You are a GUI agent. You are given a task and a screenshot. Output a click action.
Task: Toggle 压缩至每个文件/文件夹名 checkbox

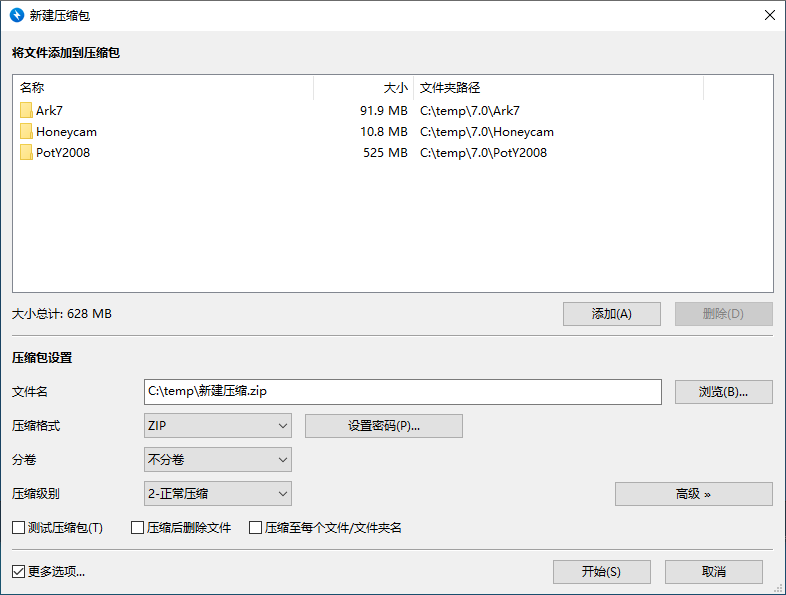coord(256,527)
